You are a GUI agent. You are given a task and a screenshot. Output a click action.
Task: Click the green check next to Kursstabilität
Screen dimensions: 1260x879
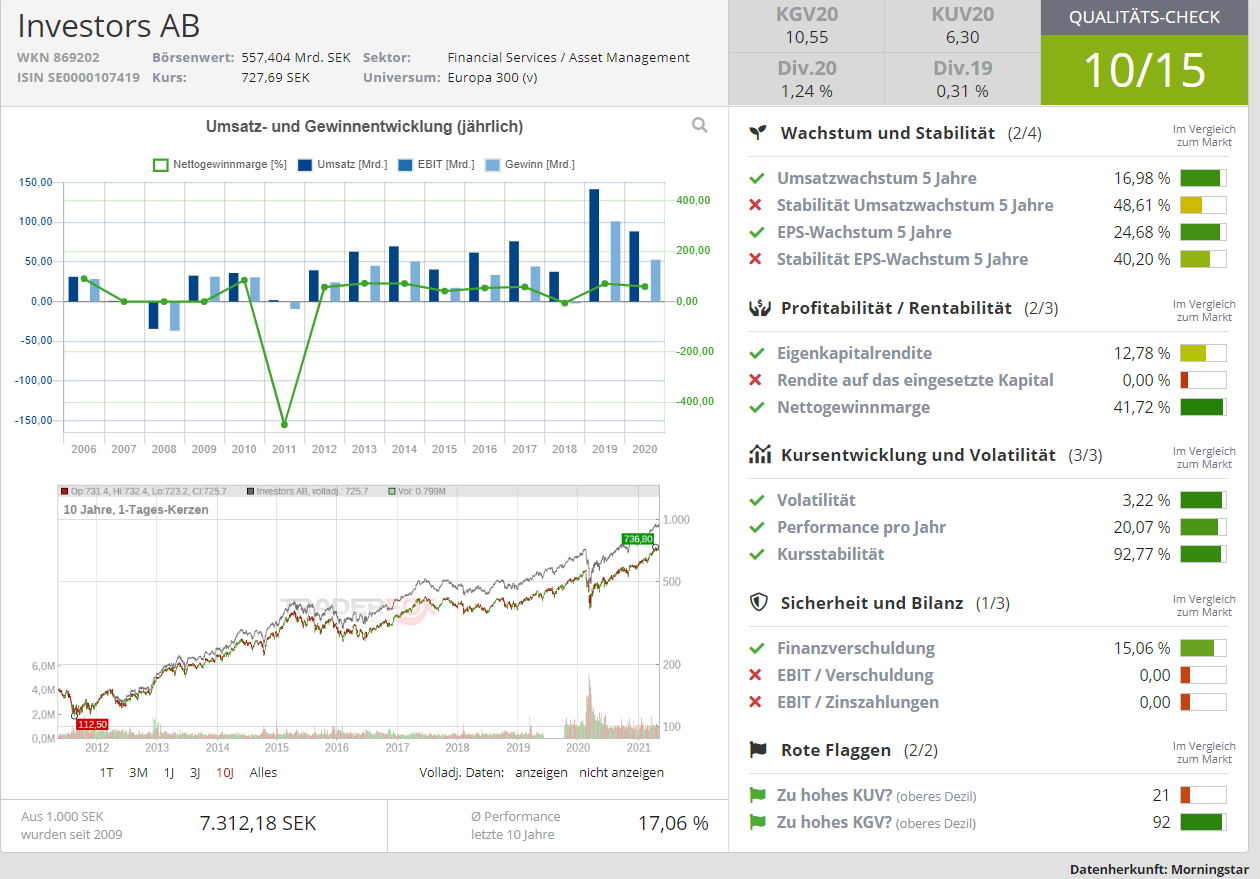click(x=757, y=554)
